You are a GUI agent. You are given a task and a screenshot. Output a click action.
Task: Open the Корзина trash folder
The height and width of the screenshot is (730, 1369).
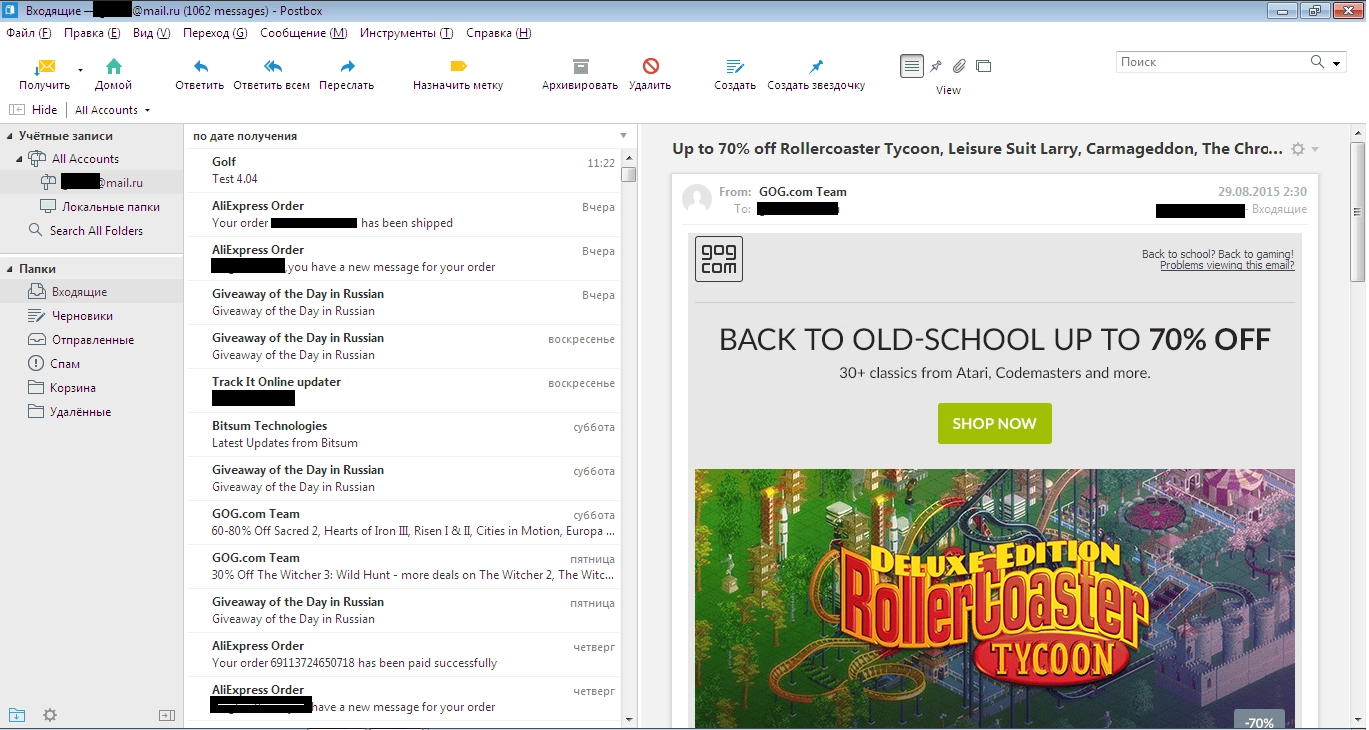point(62,388)
